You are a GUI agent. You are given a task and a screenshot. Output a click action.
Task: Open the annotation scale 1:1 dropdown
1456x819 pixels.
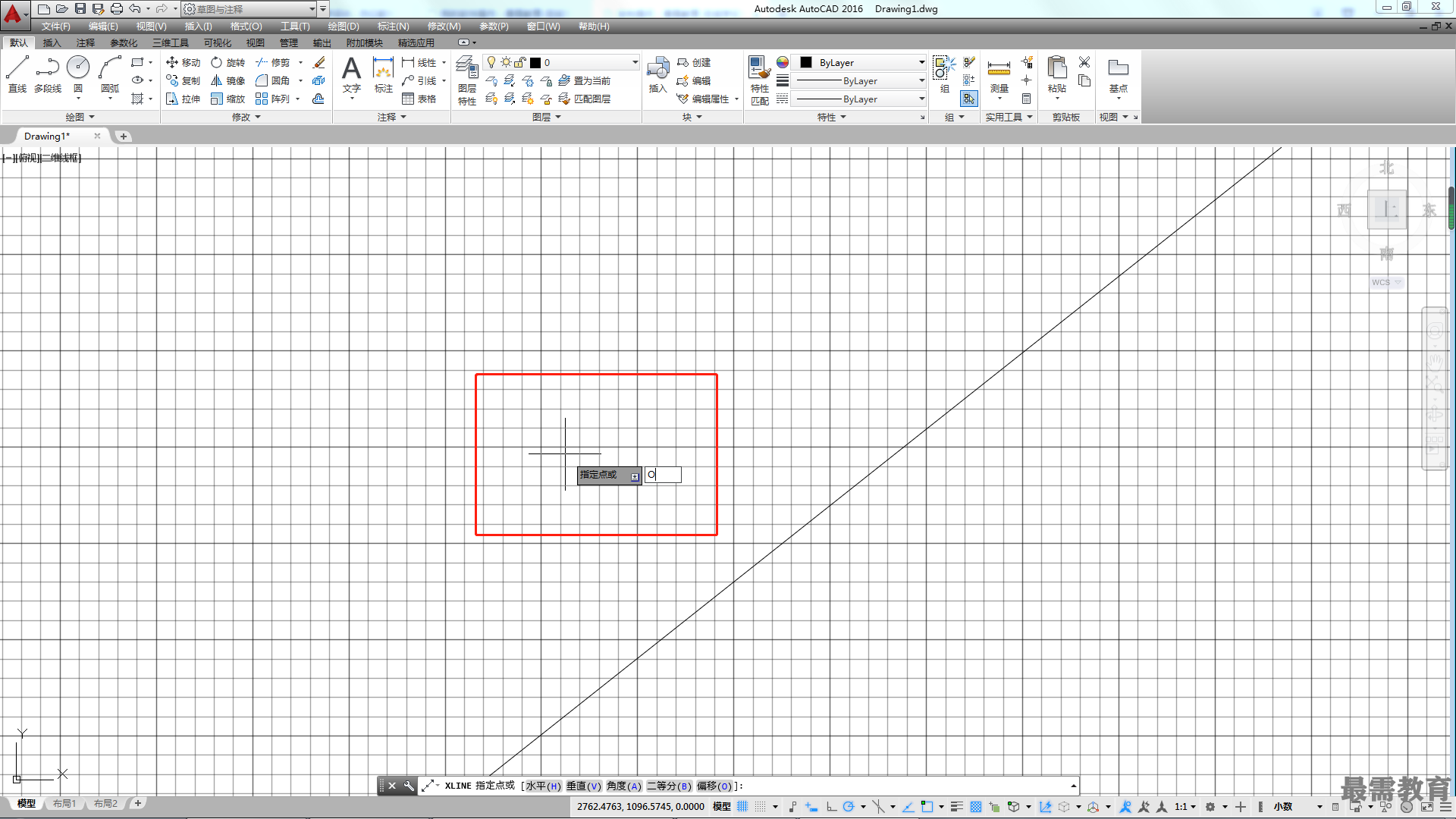[1185, 807]
